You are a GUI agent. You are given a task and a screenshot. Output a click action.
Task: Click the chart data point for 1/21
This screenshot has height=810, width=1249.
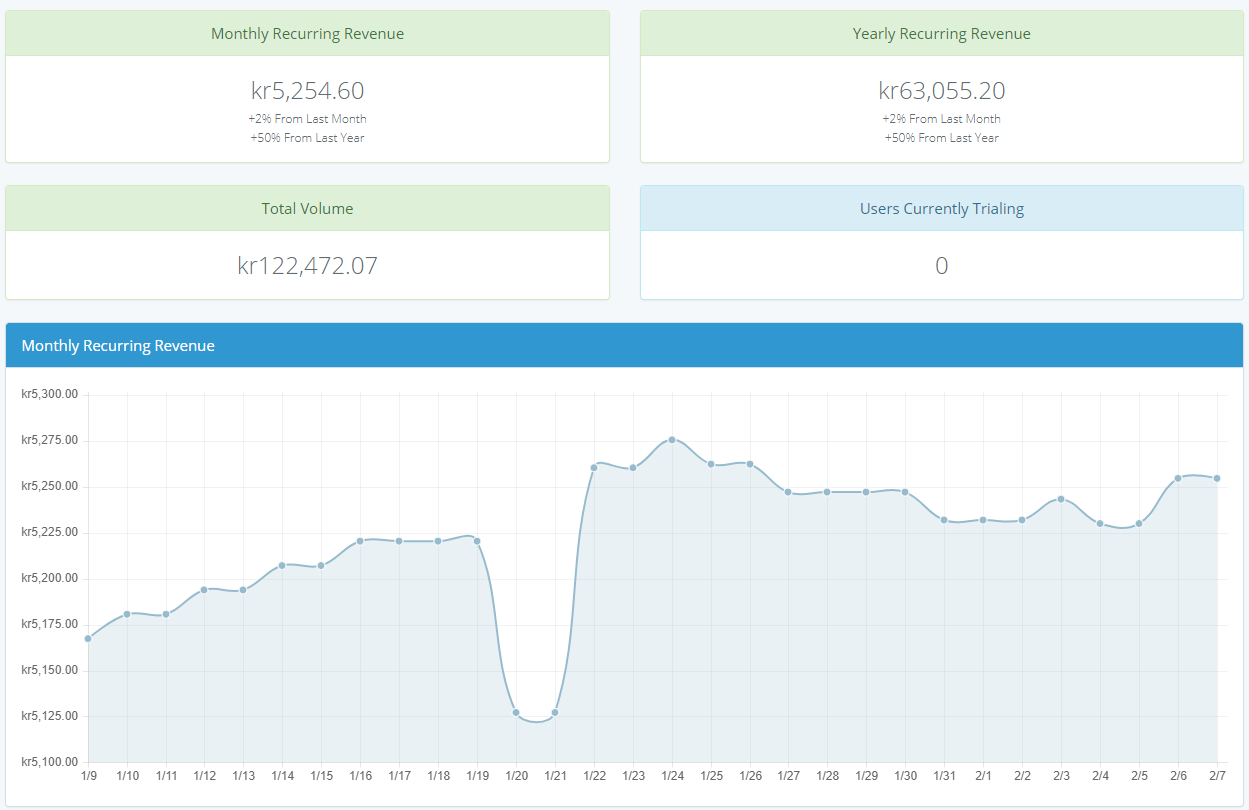(x=555, y=712)
